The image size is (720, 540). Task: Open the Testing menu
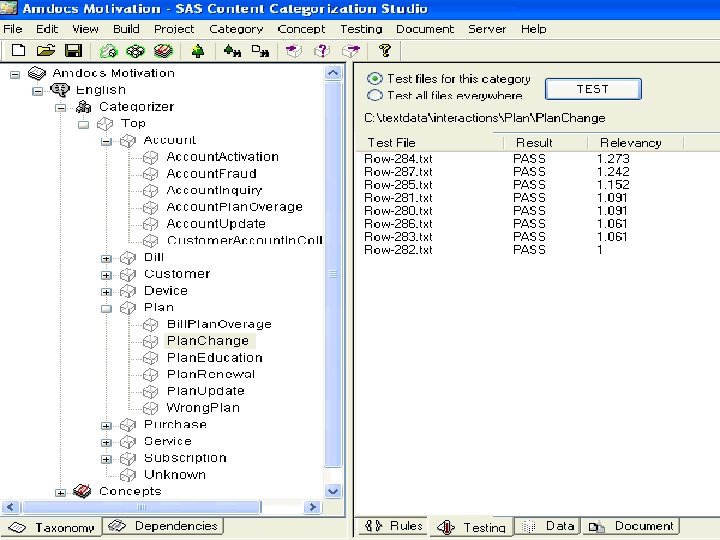point(361,29)
